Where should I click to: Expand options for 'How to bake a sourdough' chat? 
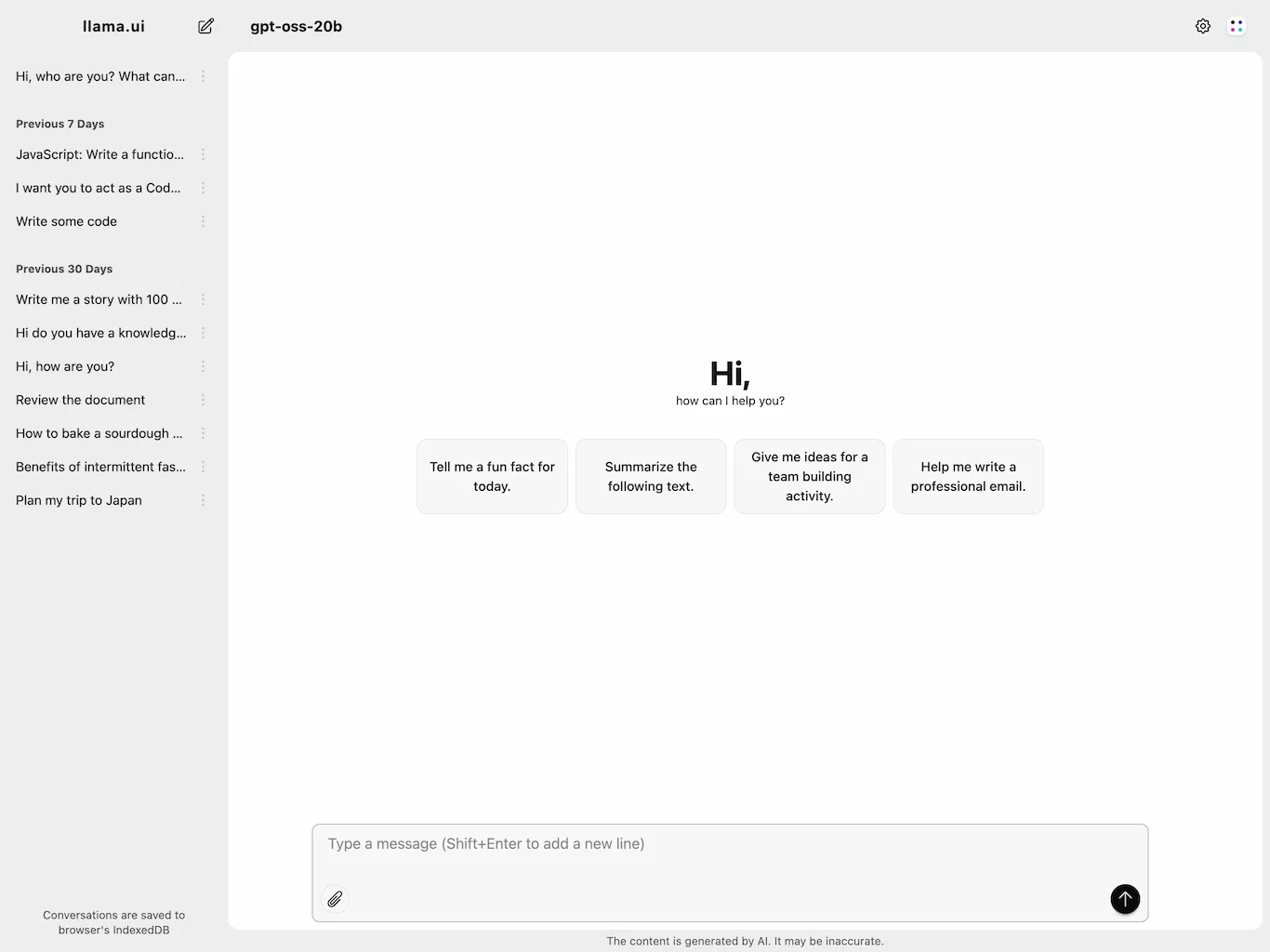(203, 433)
